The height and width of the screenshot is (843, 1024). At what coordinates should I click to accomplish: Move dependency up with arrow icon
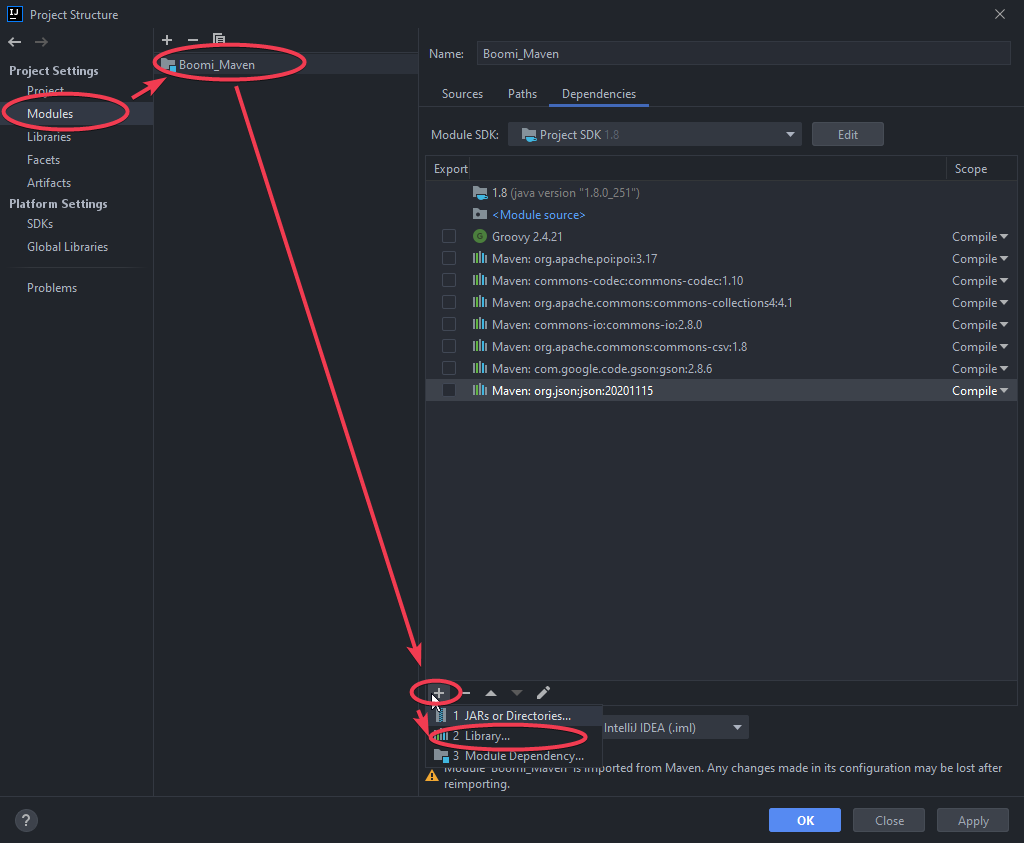(x=491, y=693)
